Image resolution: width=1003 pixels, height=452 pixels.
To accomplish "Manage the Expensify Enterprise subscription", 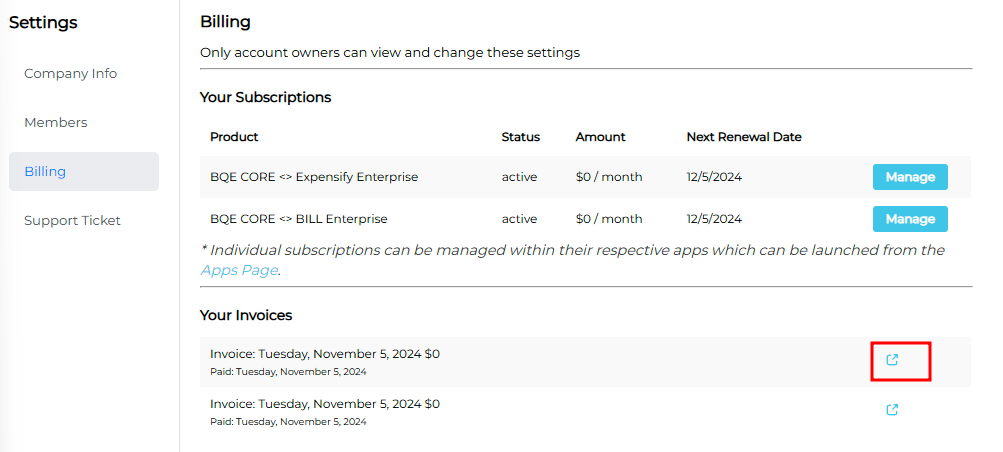I will (910, 177).
